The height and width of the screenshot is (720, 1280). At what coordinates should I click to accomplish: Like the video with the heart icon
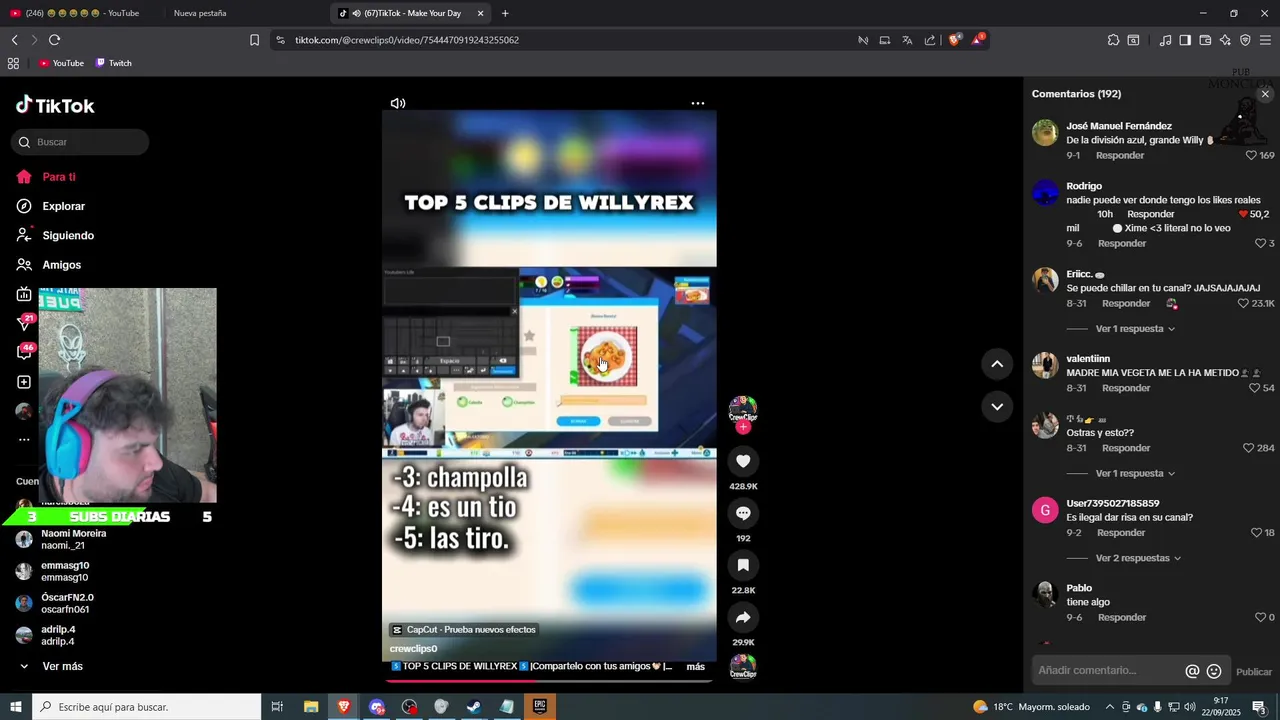(x=743, y=461)
